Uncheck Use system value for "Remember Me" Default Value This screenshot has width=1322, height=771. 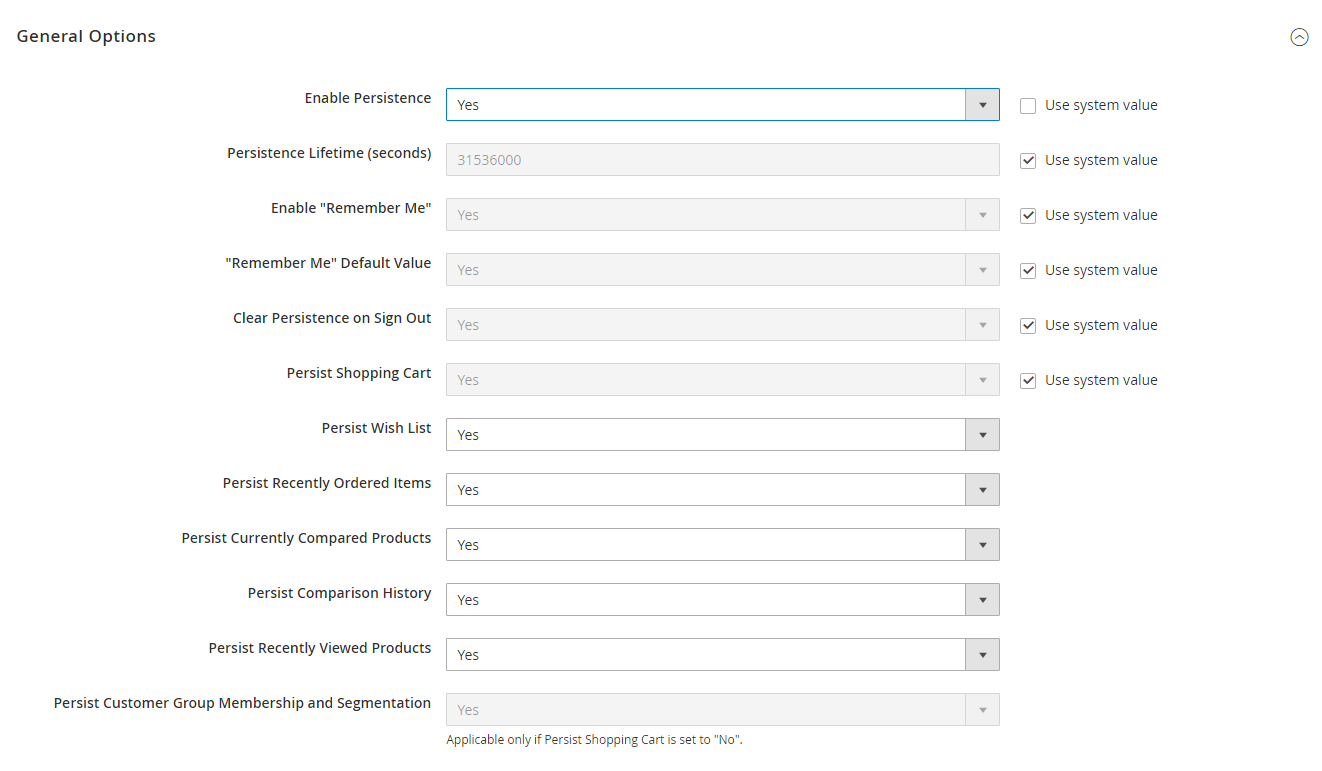(1028, 270)
